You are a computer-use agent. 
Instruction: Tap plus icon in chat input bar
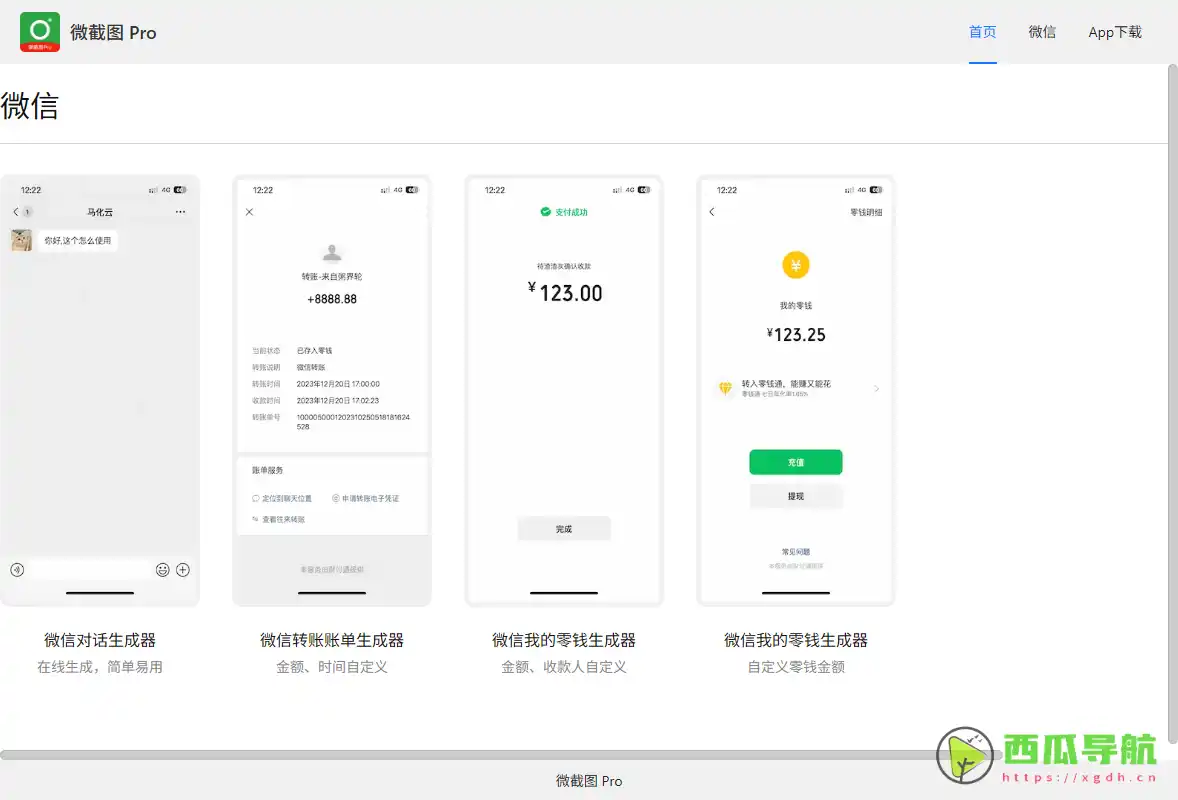coord(183,569)
